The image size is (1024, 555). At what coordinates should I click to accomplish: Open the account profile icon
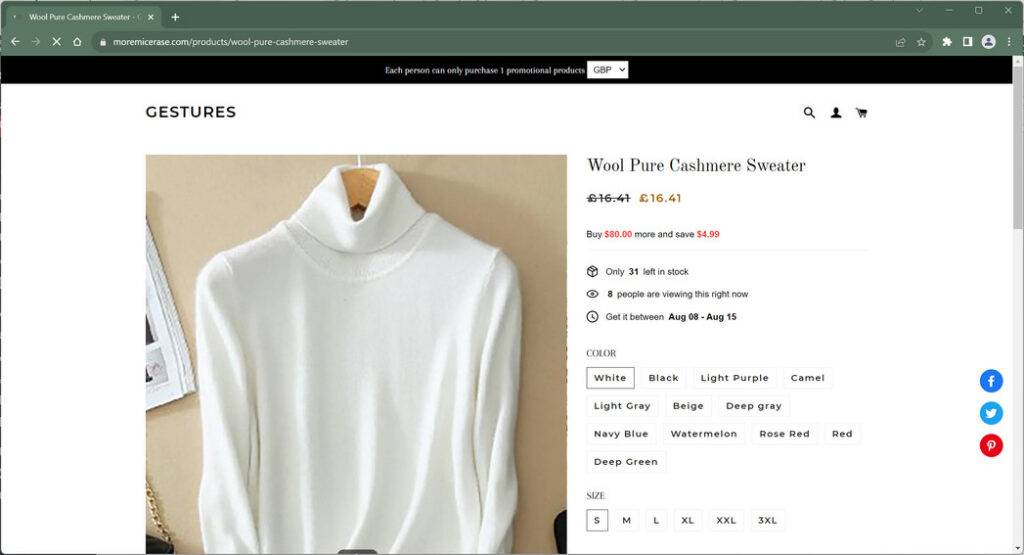[x=836, y=113]
